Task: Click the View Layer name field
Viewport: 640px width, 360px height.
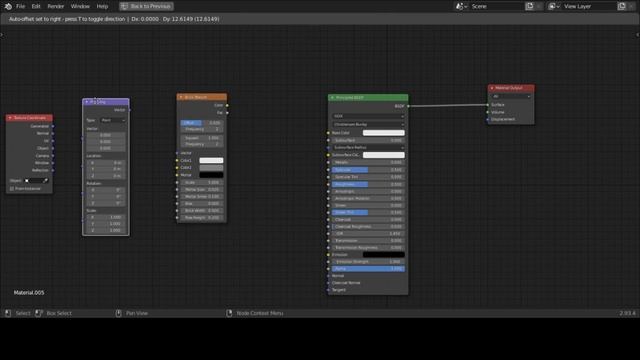Action: (x=589, y=6)
